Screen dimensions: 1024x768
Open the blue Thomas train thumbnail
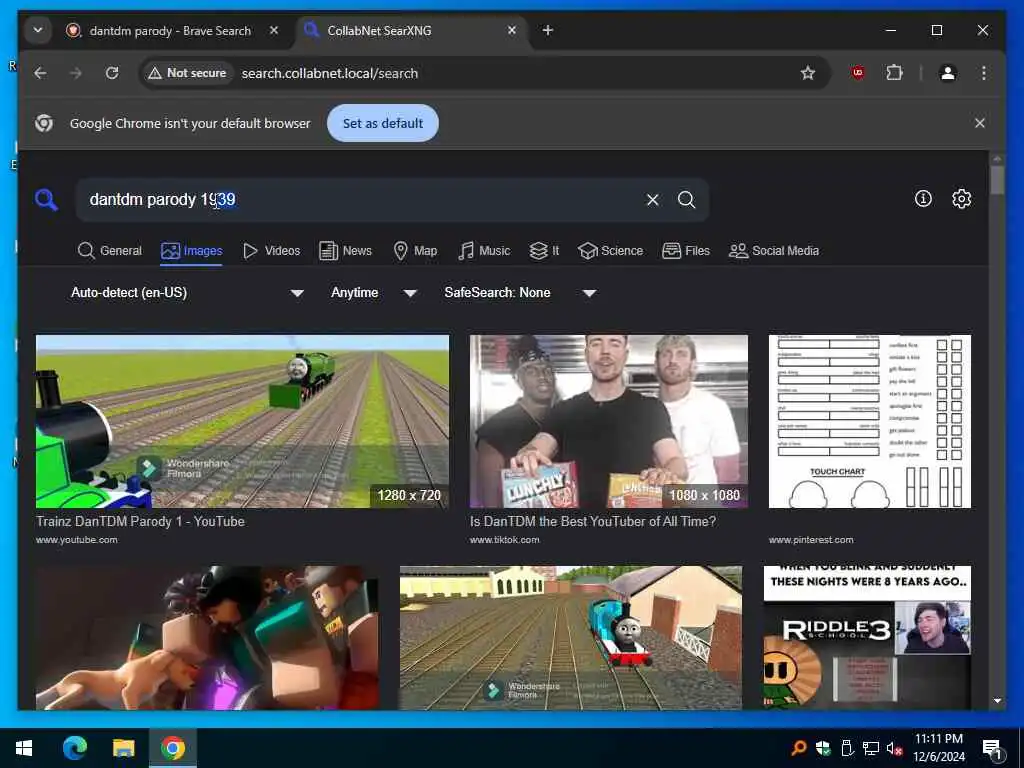[571, 637]
